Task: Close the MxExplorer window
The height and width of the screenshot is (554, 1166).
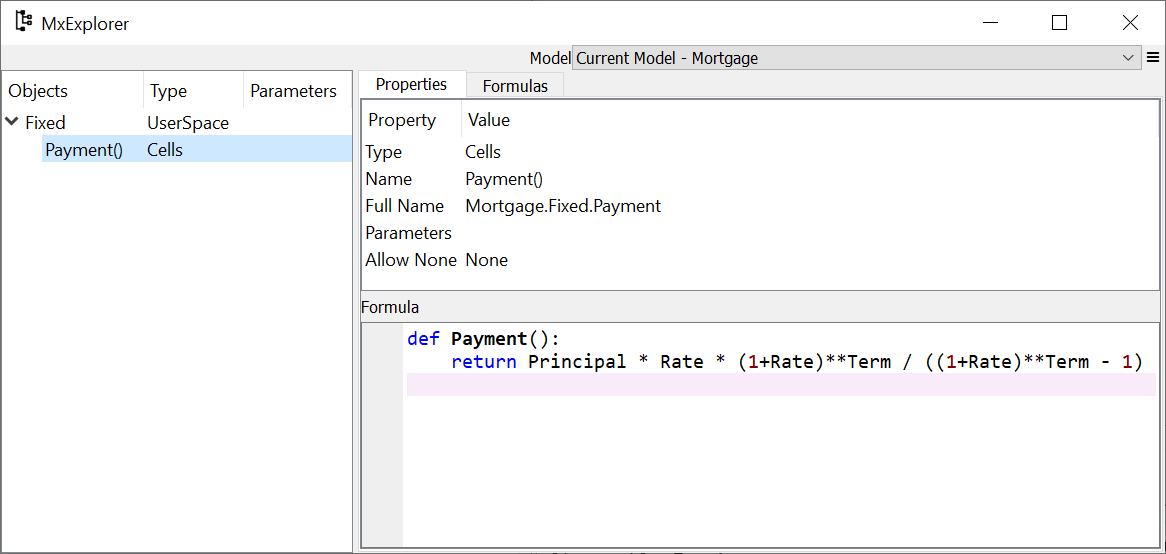Action: click(1130, 23)
